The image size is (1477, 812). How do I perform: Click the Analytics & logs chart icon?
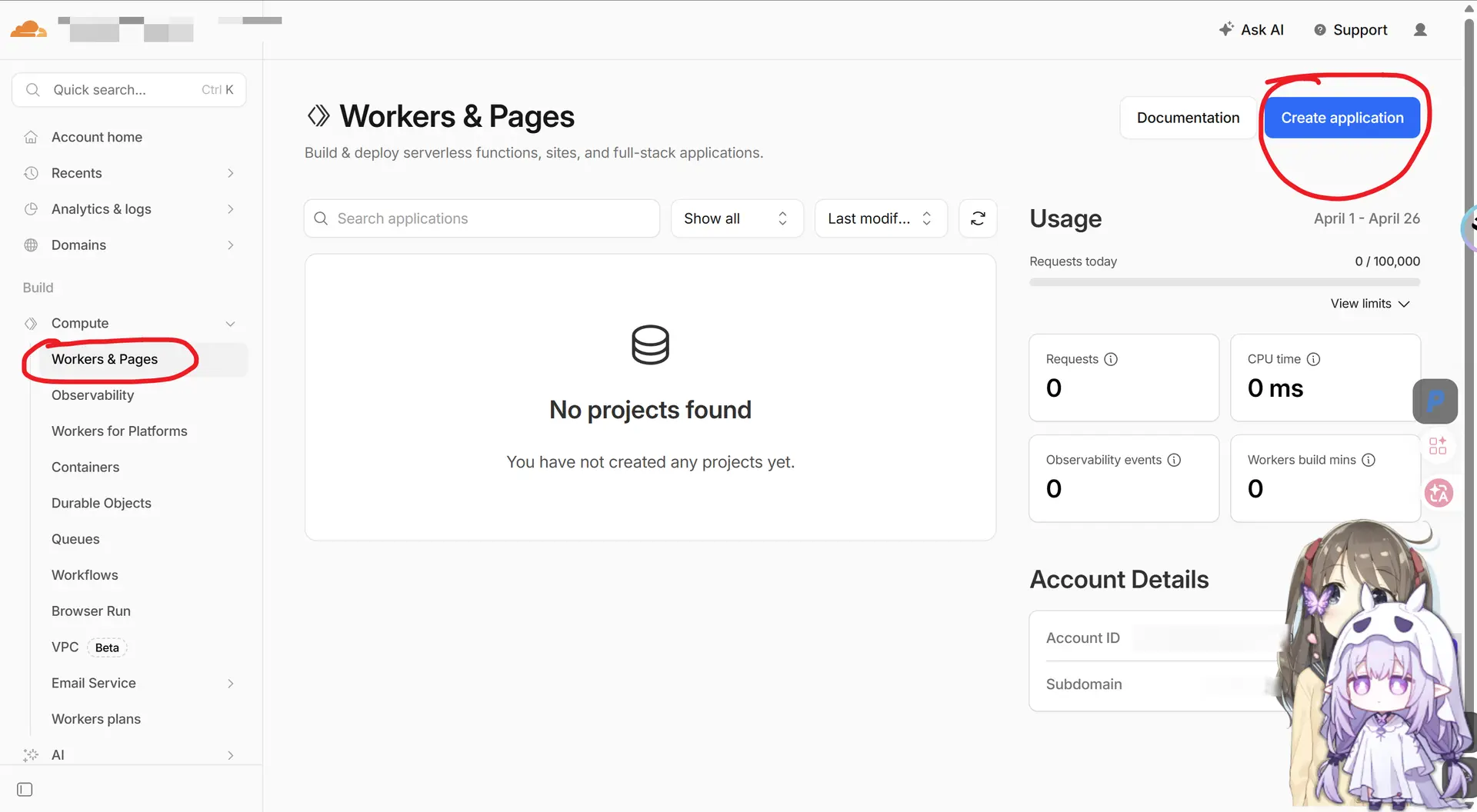(x=31, y=209)
